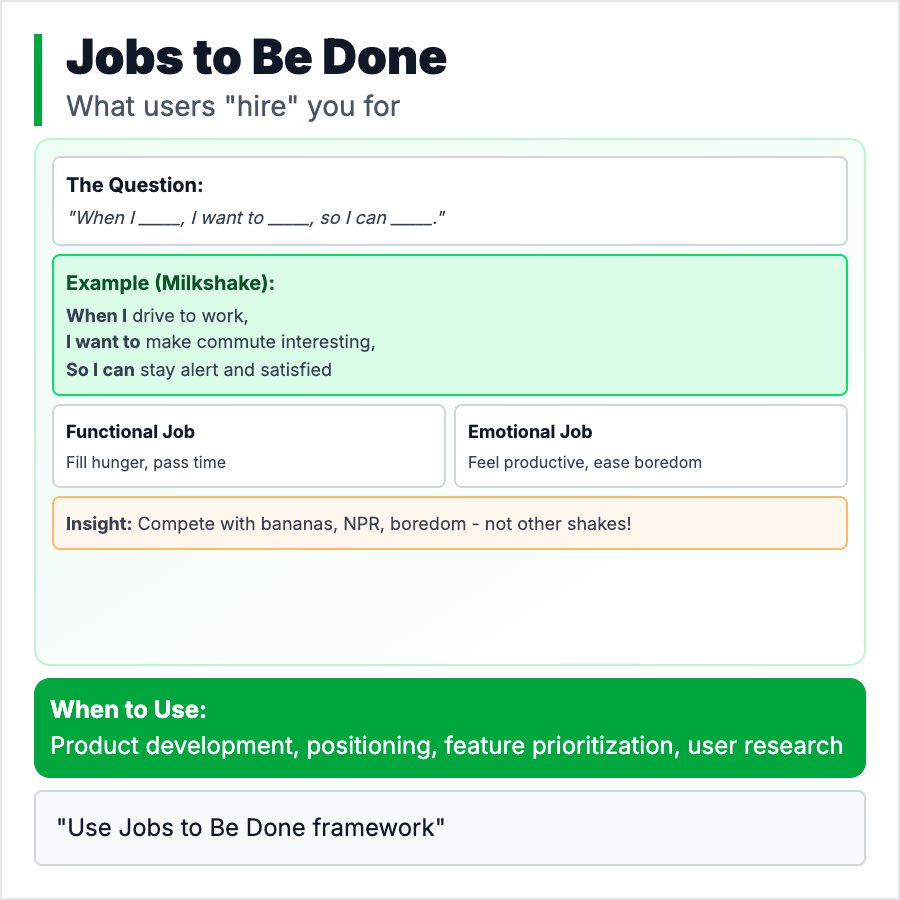
Task: Click the "When to Use:" heading
Action: (129, 710)
